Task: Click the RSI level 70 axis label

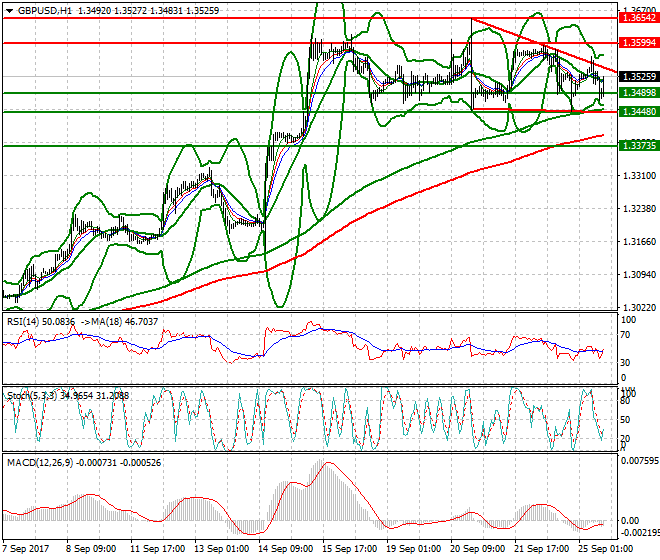Action: click(x=625, y=335)
